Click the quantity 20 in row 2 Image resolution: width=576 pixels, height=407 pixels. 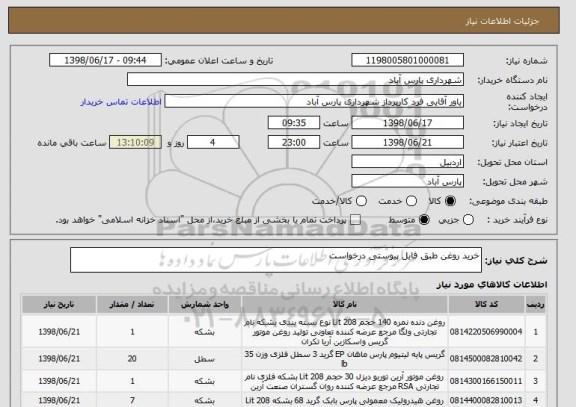click(132, 359)
